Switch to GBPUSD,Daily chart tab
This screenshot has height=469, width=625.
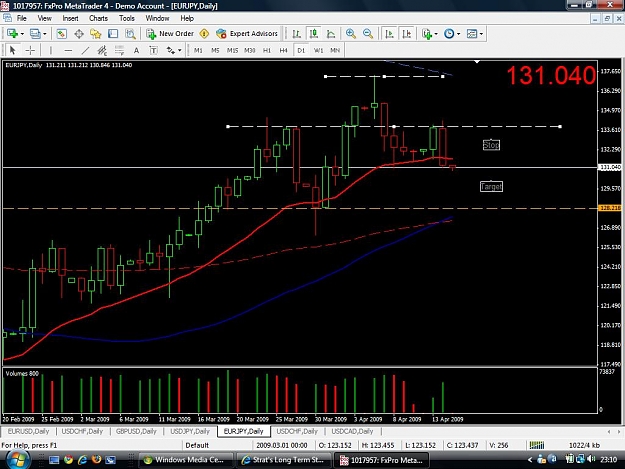[x=136, y=432]
